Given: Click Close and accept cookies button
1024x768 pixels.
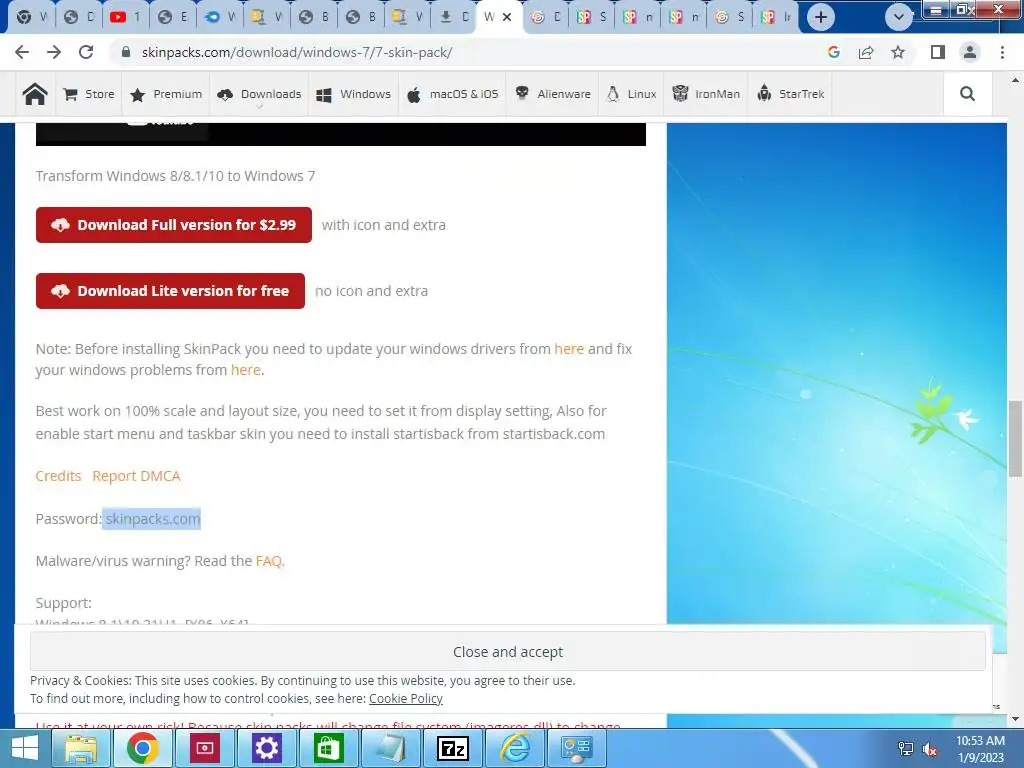Looking at the screenshot, I should click(x=507, y=651).
